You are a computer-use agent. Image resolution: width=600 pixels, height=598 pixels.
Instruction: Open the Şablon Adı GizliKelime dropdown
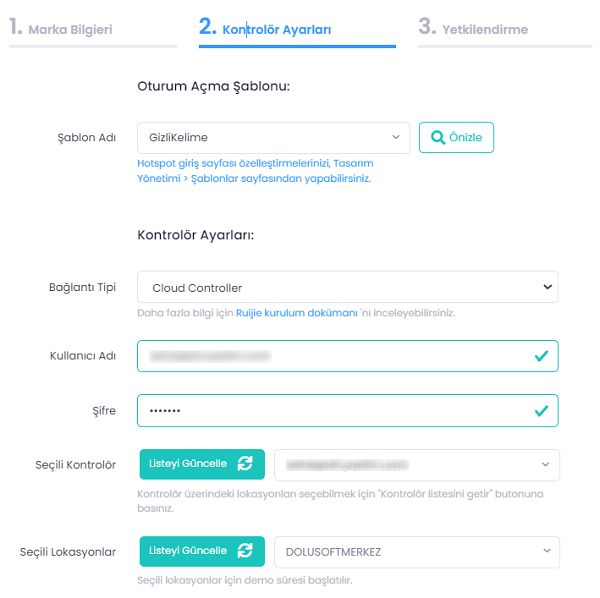pos(272,137)
